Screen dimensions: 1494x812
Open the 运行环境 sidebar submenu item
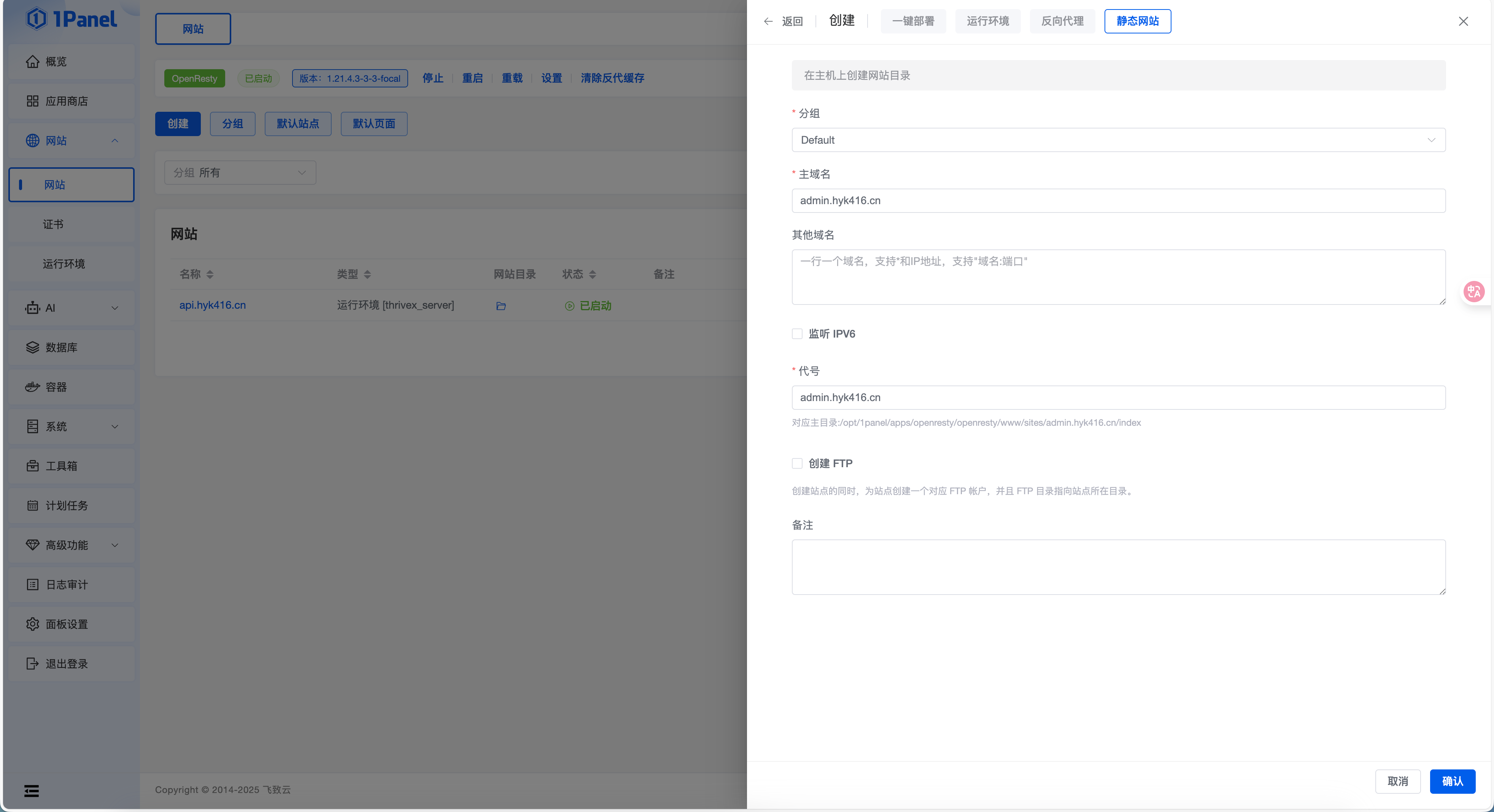pos(72,264)
